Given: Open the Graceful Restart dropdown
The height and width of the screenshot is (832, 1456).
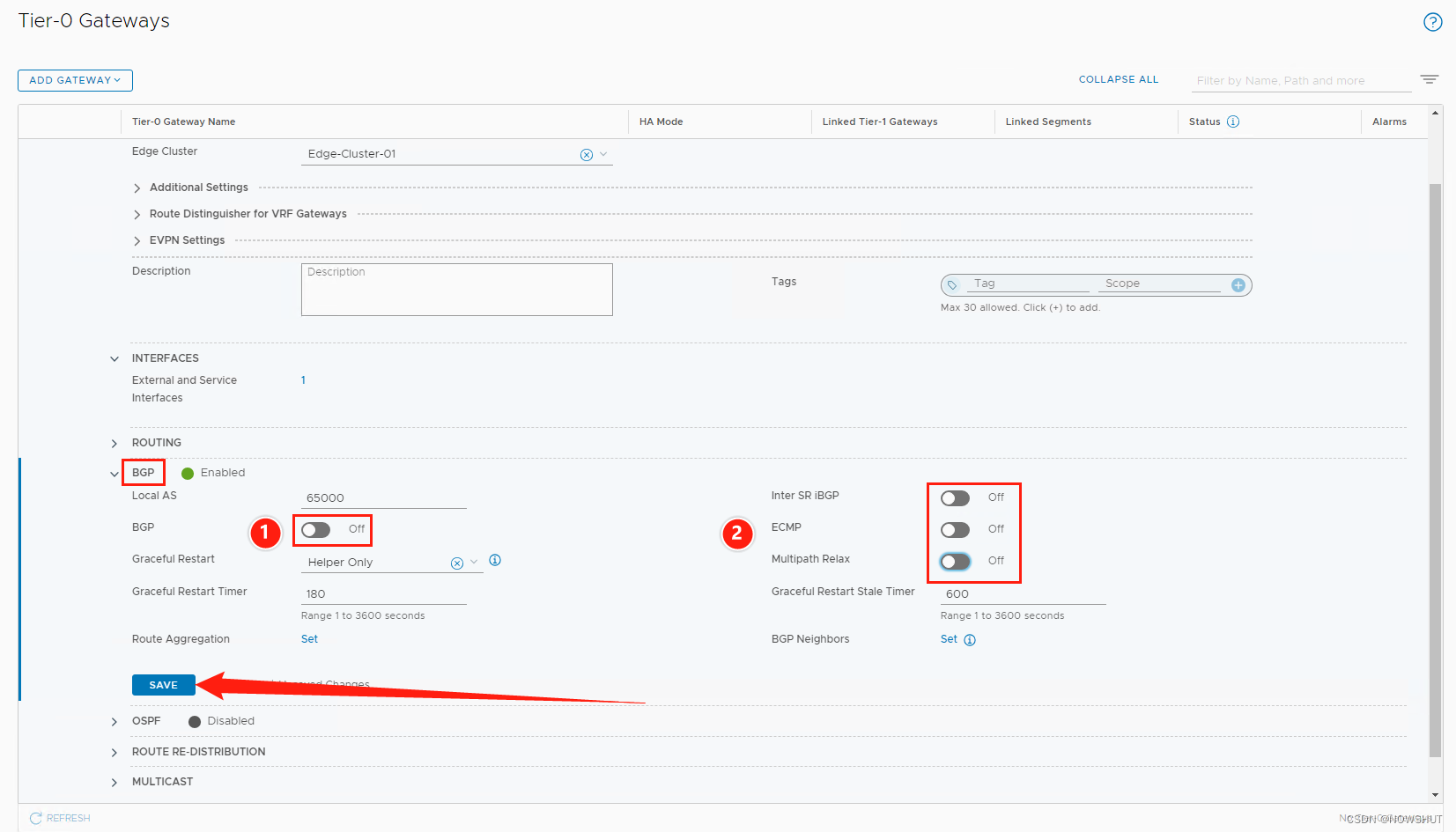Looking at the screenshot, I should tap(474, 562).
